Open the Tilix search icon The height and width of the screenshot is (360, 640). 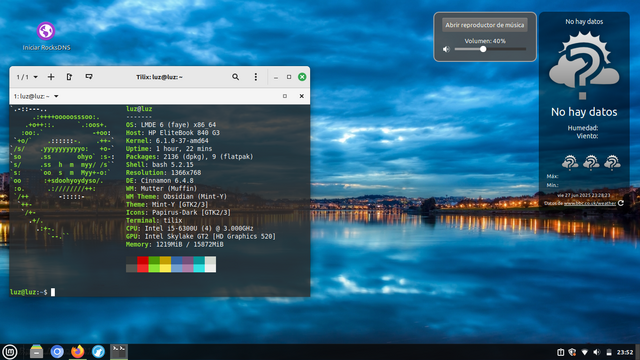click(236, 77)
